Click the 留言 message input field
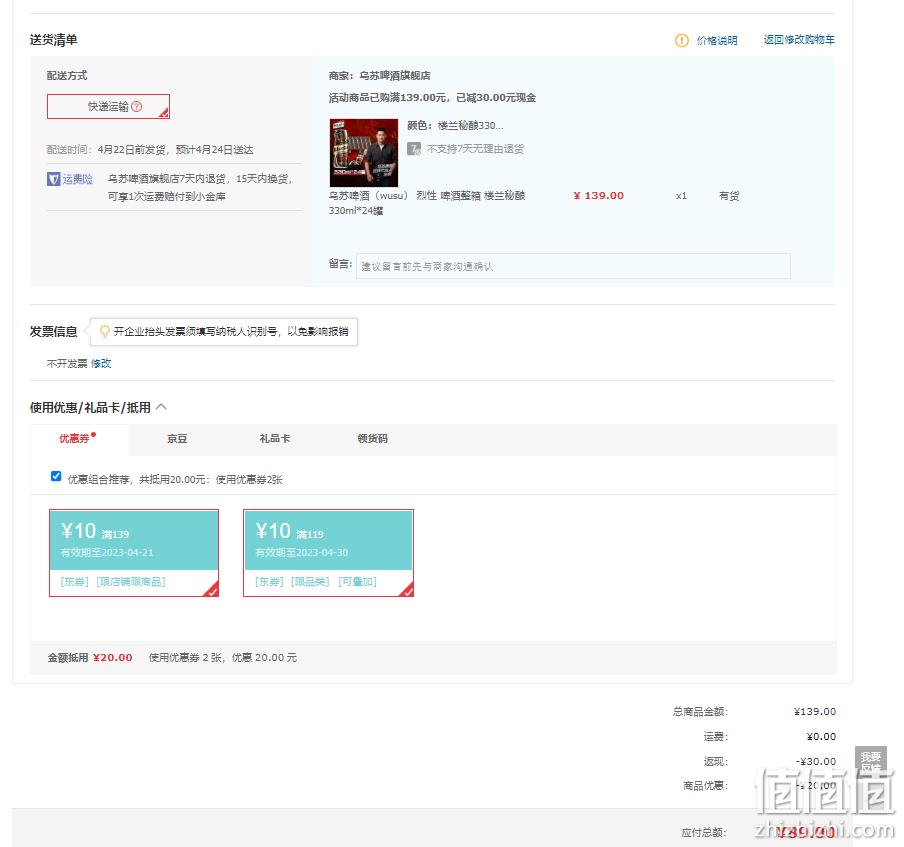 [573, 266]
